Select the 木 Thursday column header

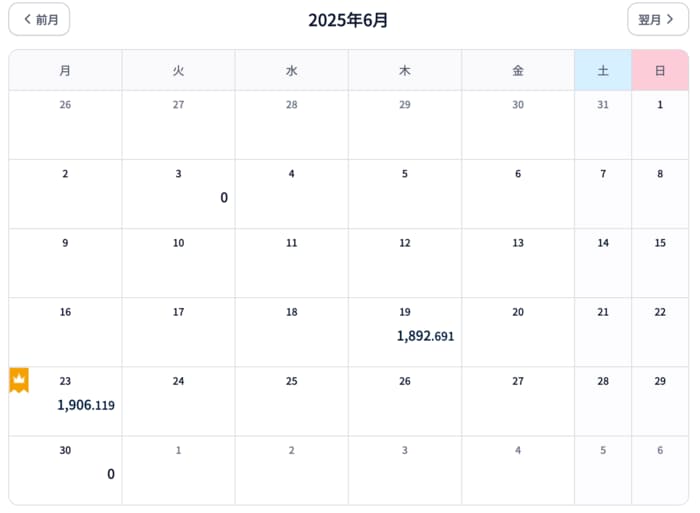pyautogui.click(x=405, y=70)
